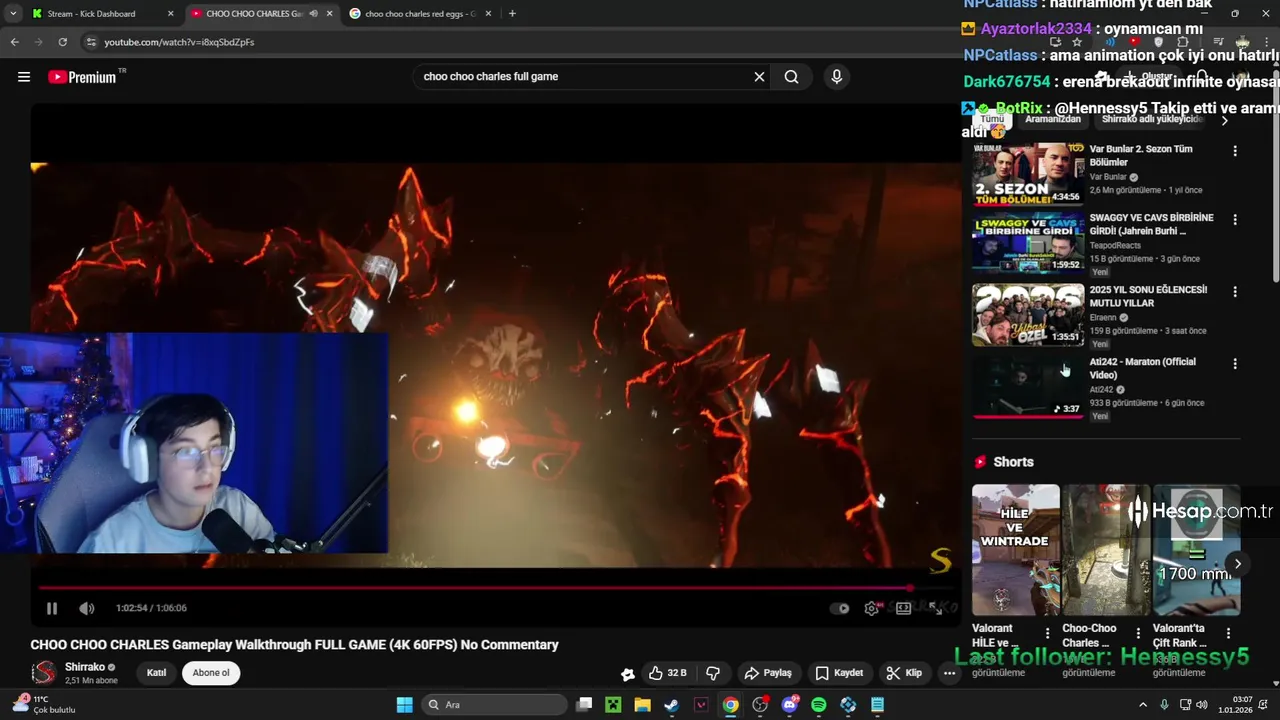Enter fullscreen in the video player
The width and height of the screenshot is (1280, 720).
click(936, 608)
